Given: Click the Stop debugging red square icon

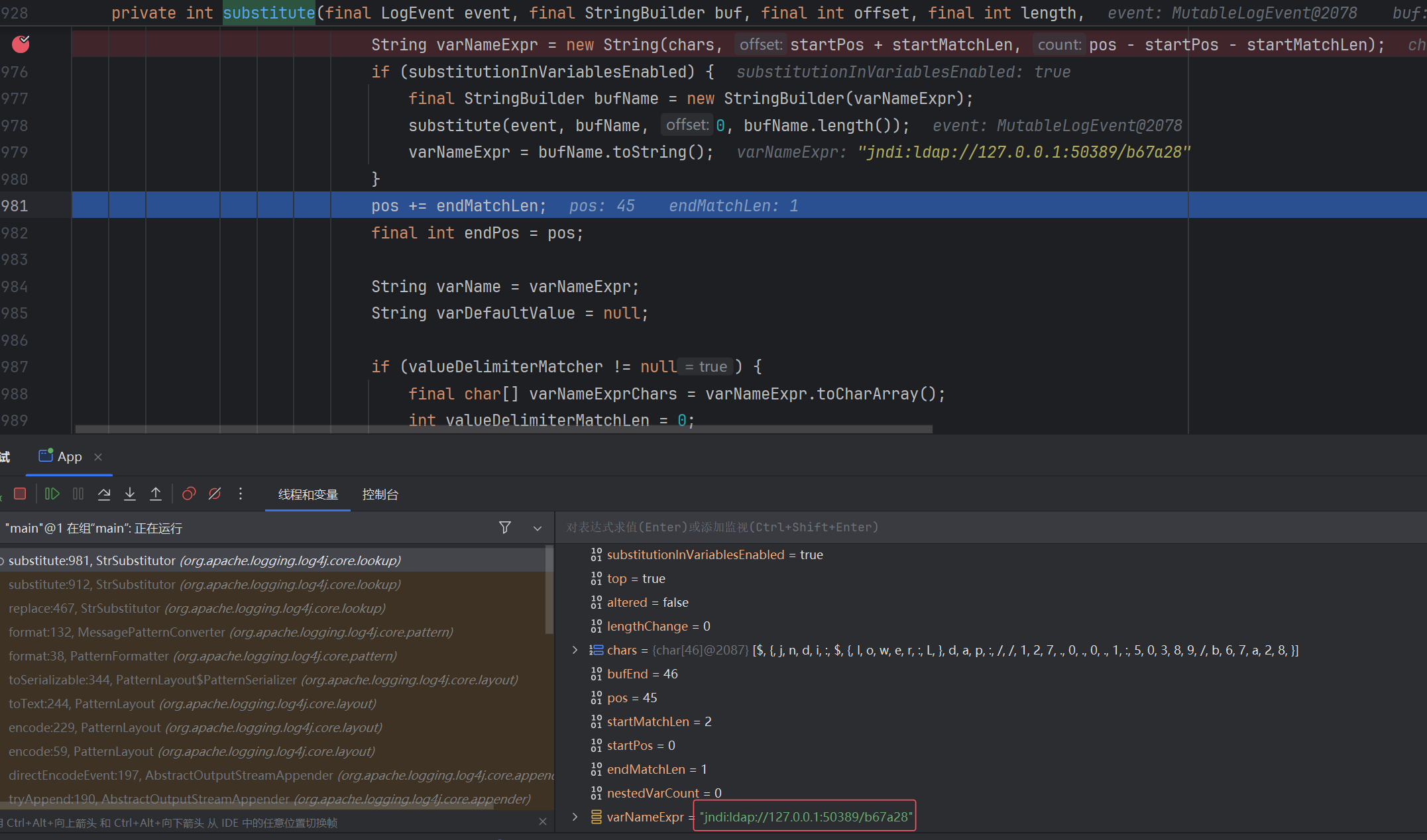Looking at the screenshot, I should pos(20,494).
